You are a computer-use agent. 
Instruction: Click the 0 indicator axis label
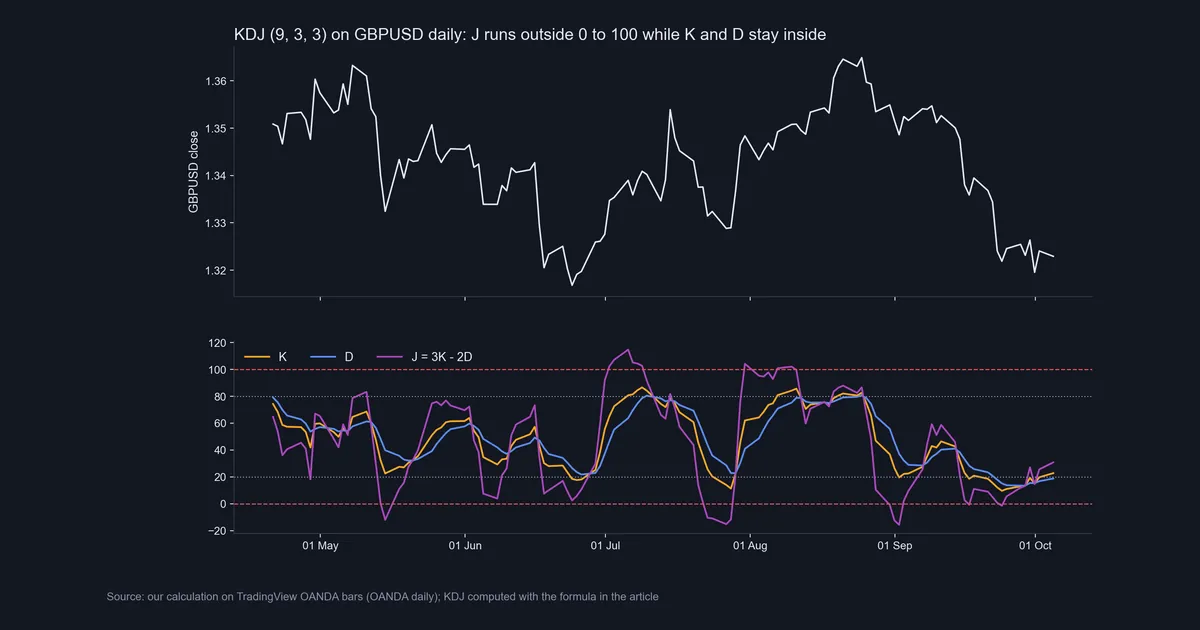click(225, 504)
